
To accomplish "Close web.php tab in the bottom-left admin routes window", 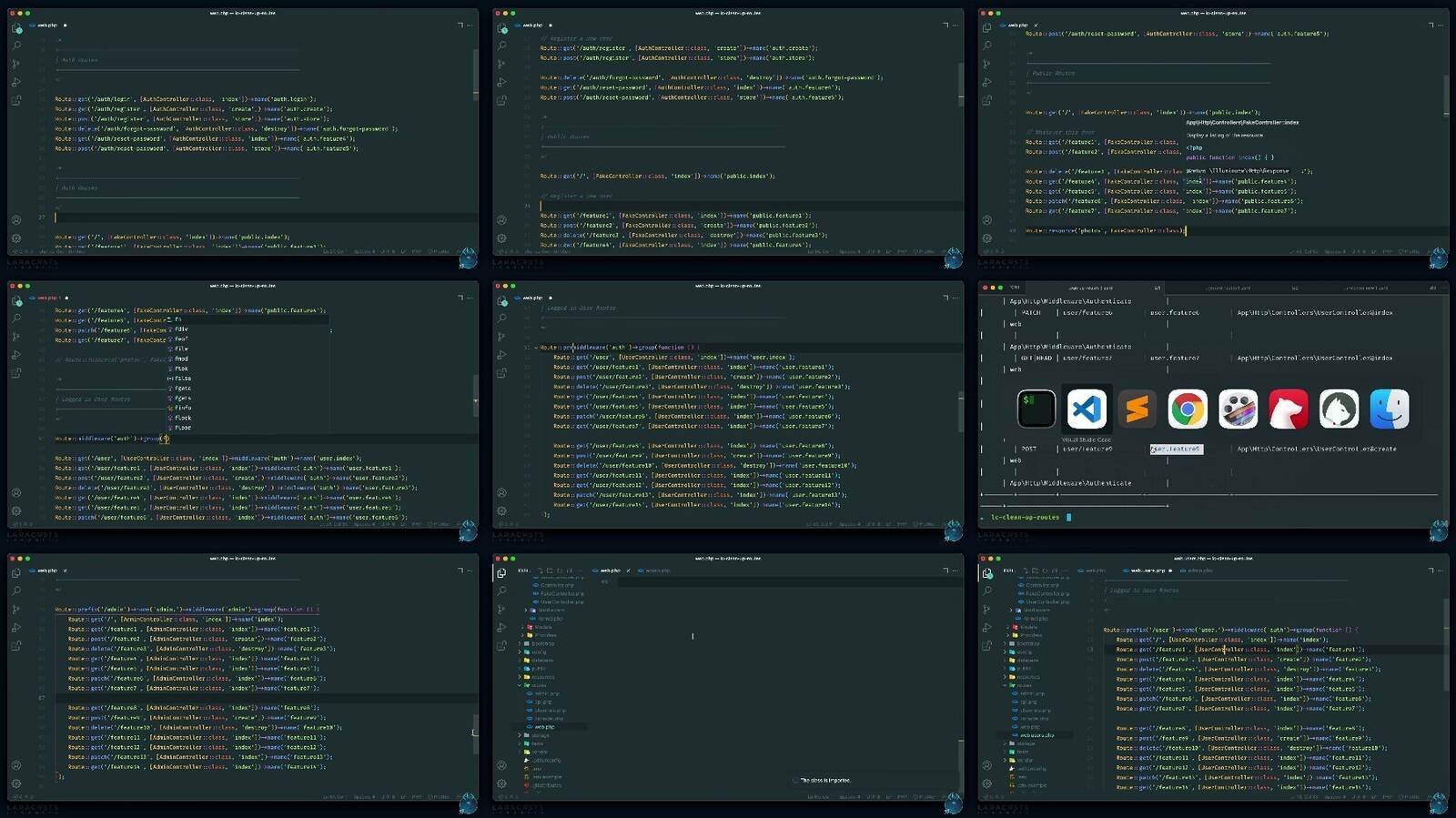I will click(x=65, y=571).
